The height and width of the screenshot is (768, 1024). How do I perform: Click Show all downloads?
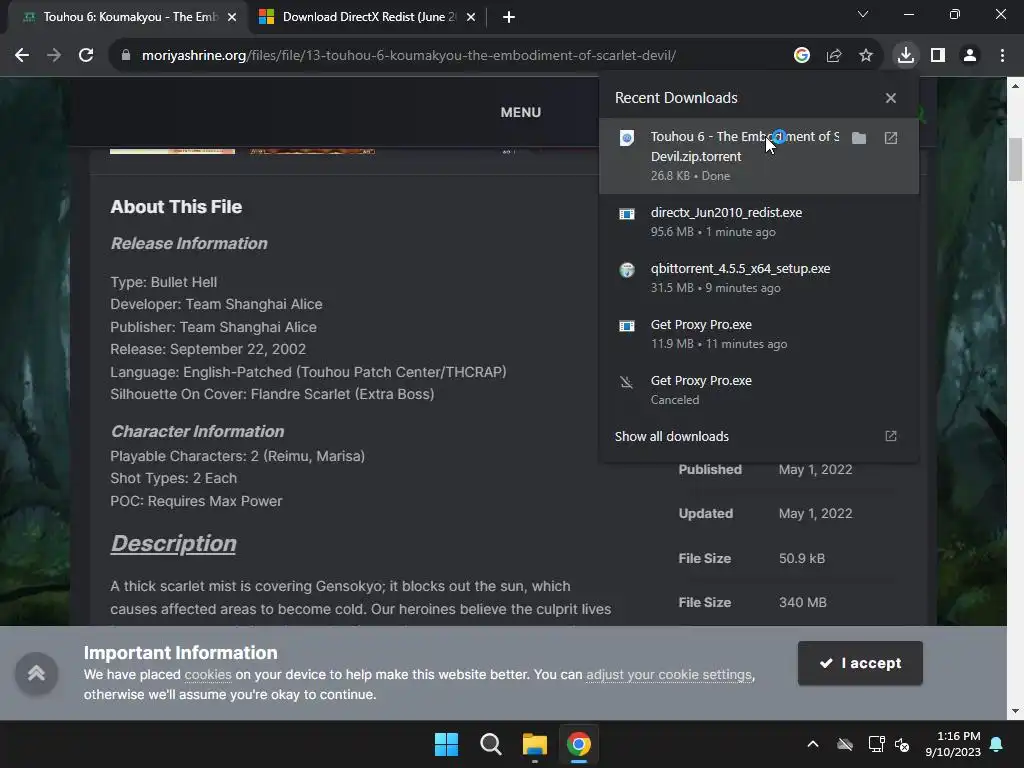[671, 436]
